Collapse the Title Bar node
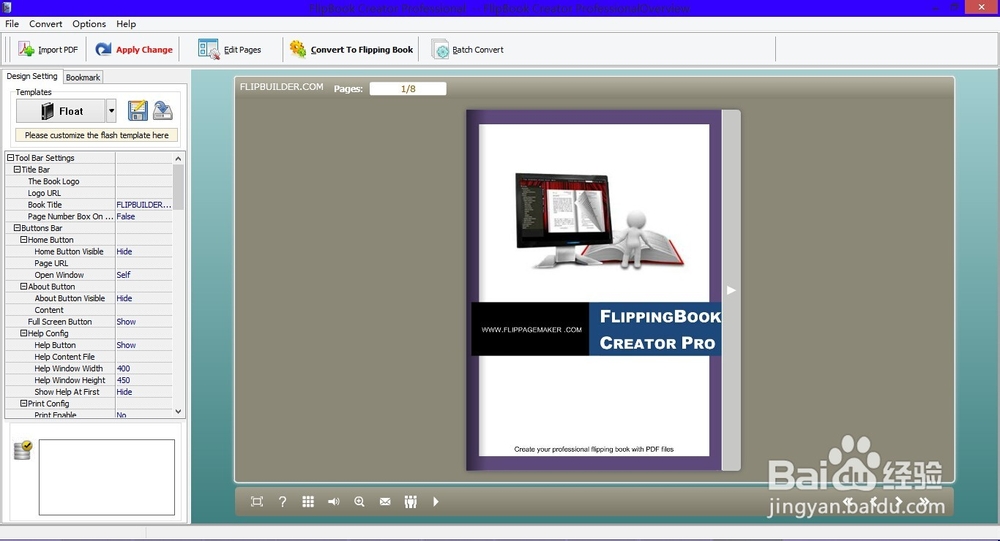Viewport: 1000px width, 541px height. [17, 170]
